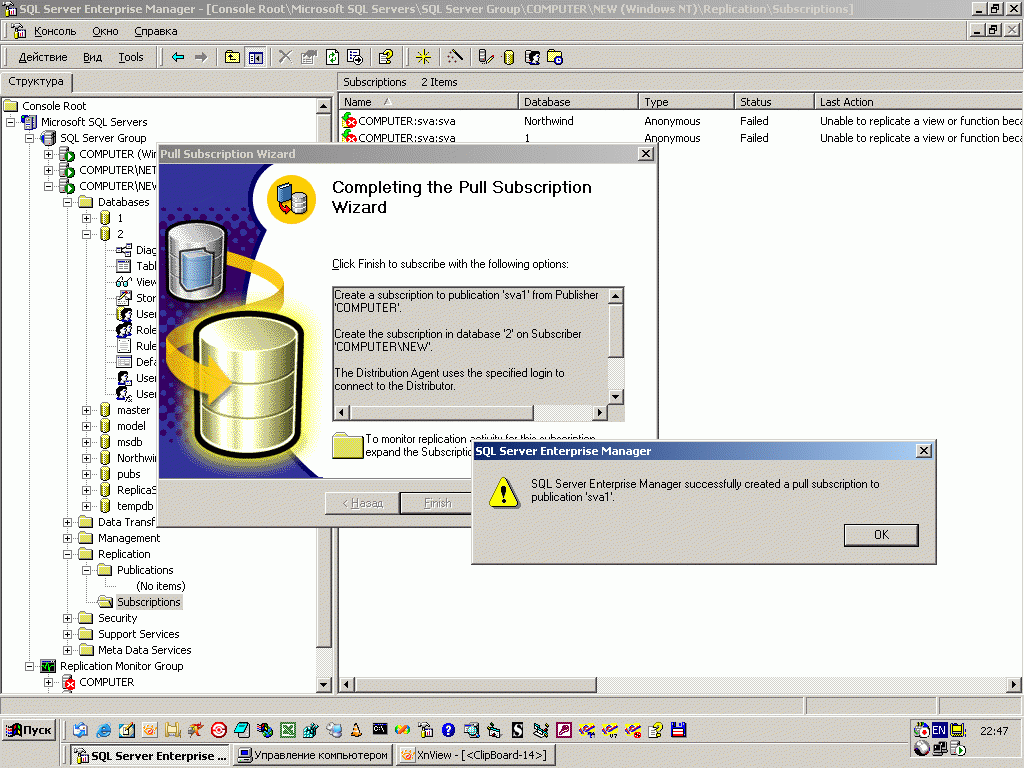Click the Up one level folder icon

tap(232, 57)
